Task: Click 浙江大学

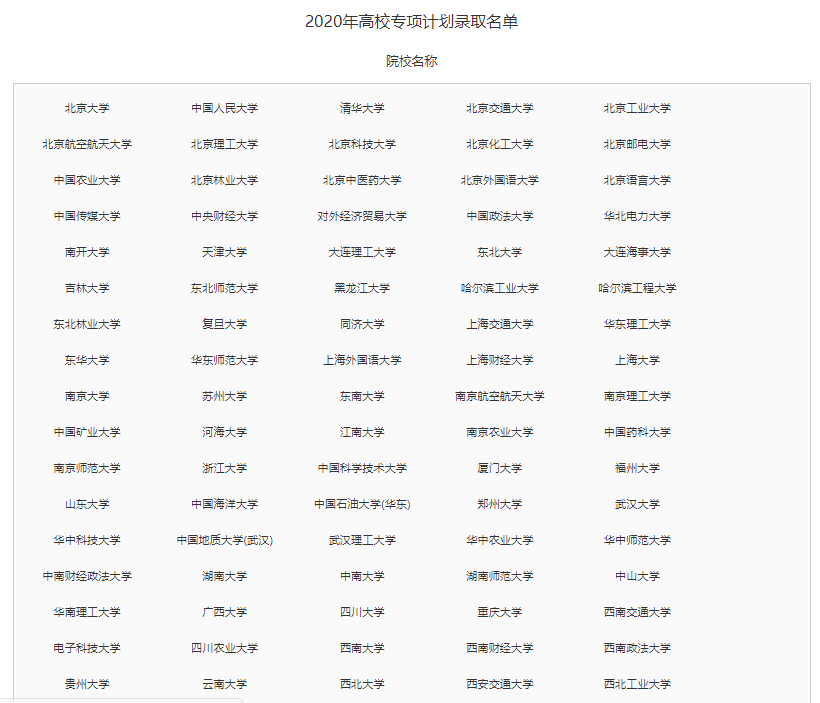Action: coord(224,468)
